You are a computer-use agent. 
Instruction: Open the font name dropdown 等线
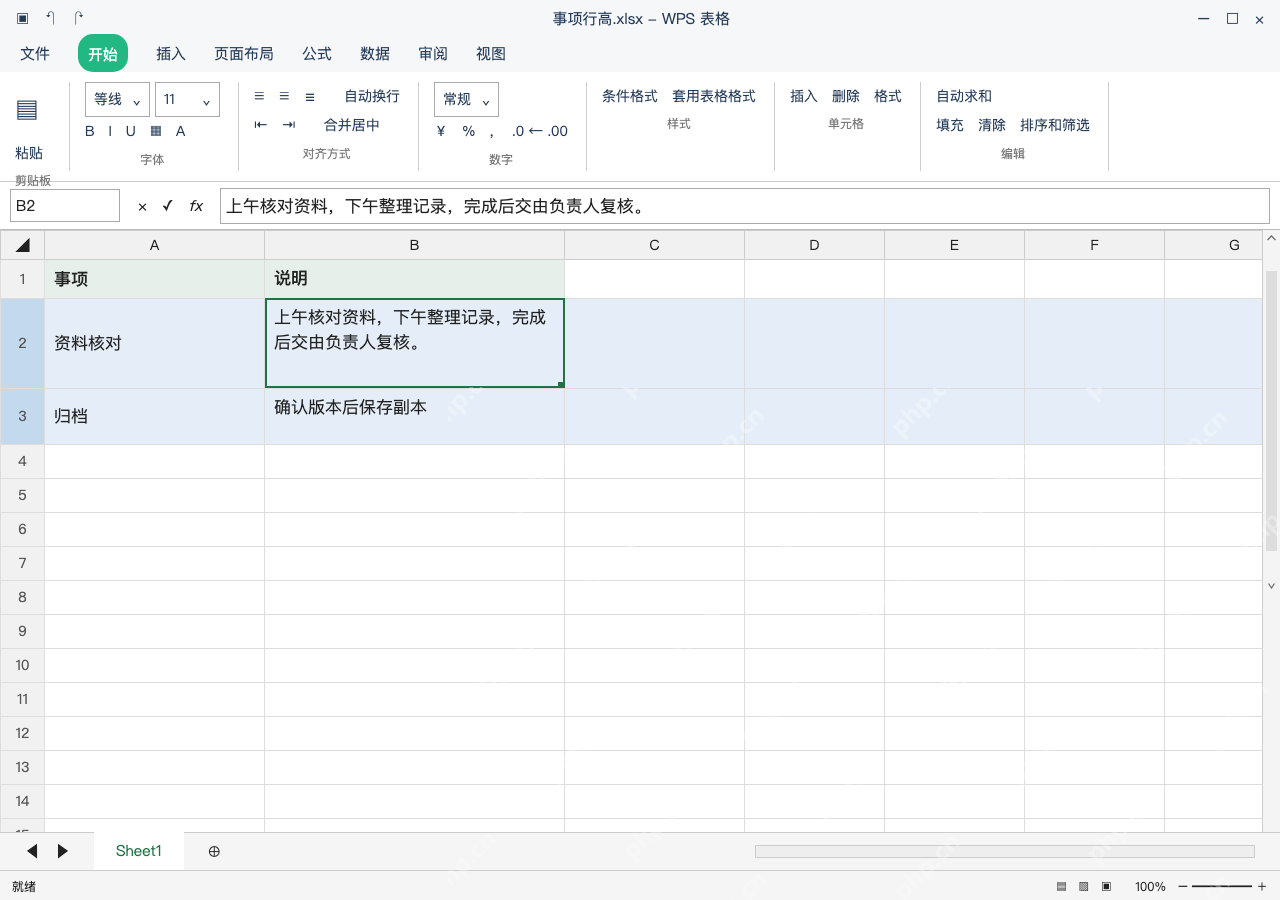(x=118, y=99)
